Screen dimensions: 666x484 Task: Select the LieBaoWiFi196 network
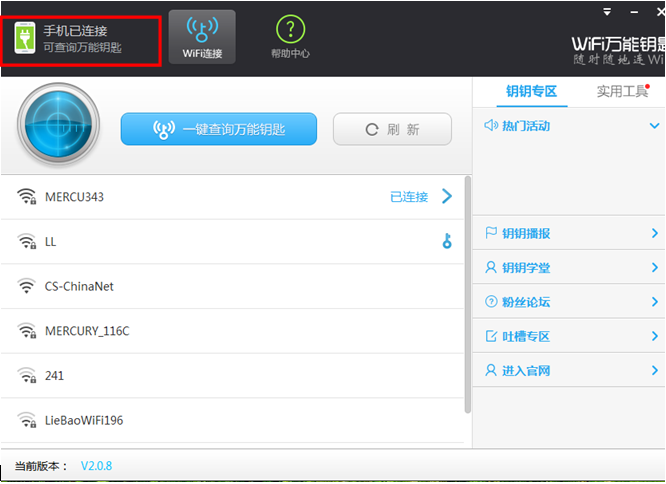tap(232, 420)
